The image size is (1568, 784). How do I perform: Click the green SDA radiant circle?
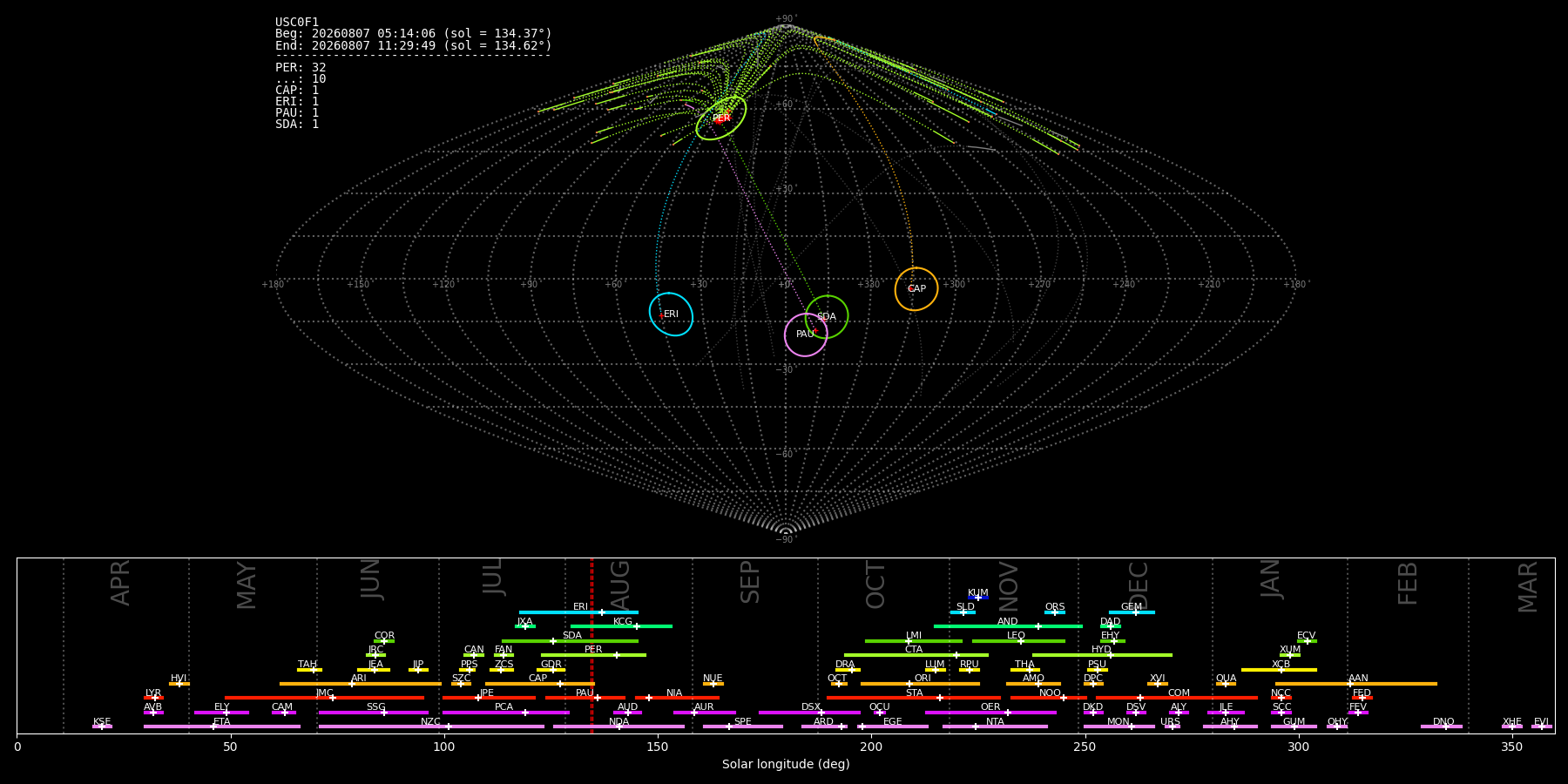(x=827, y=316)
